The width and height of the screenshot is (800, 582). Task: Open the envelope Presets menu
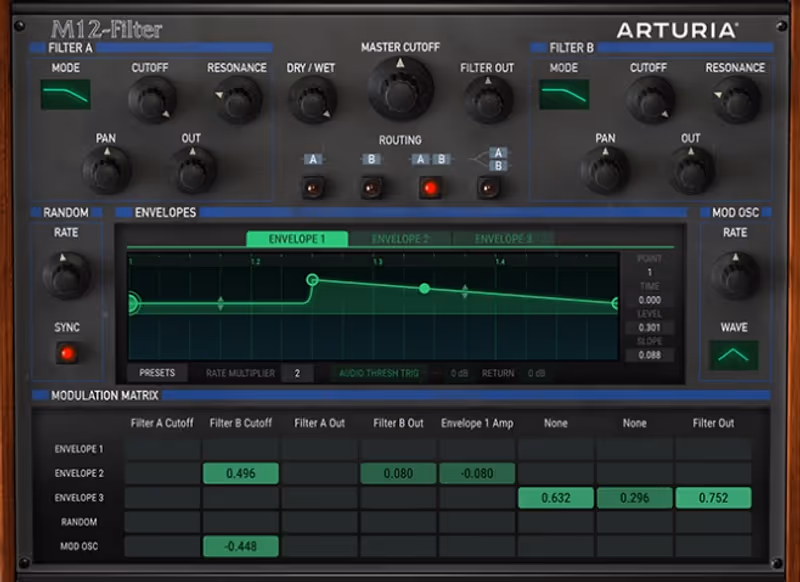[x=158, y=371]
